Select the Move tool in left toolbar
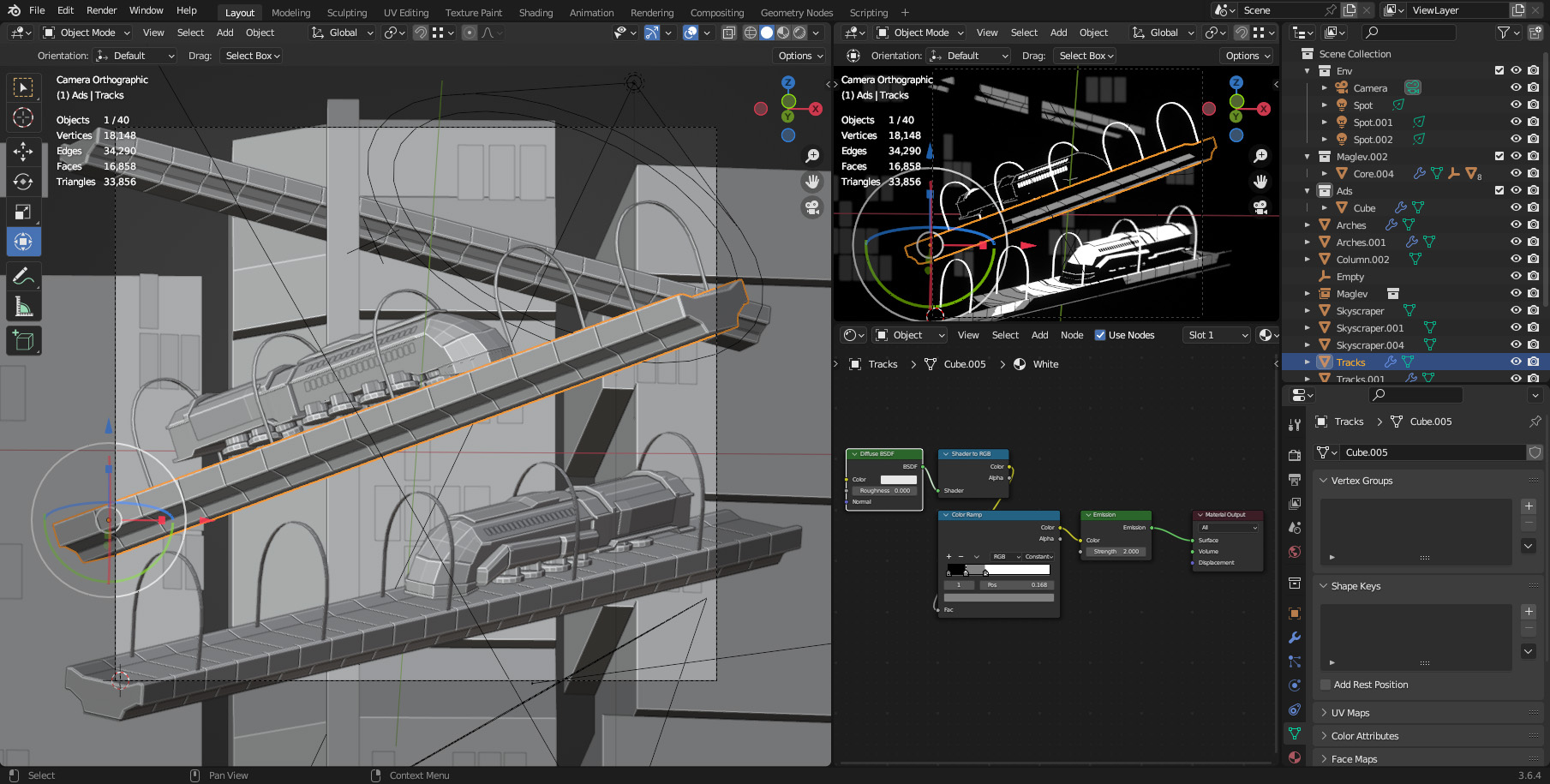The image size is (1550, 784). tap(23, 152)
